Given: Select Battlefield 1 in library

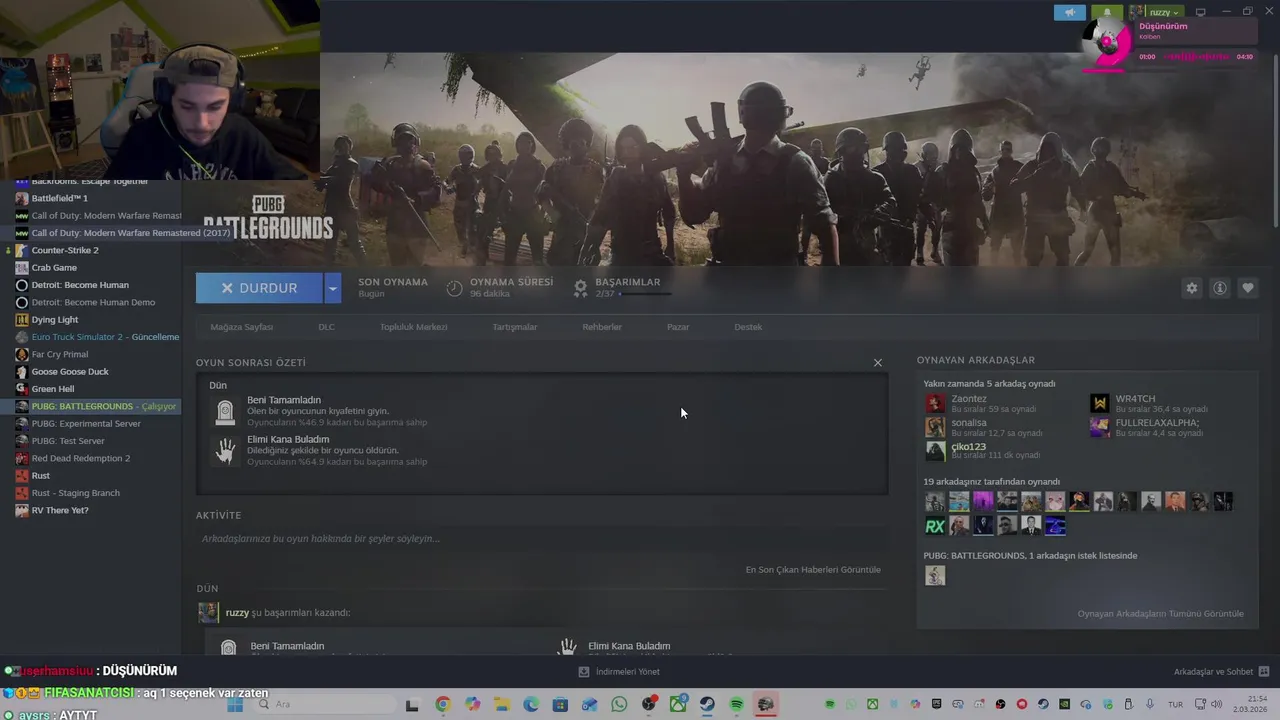Looking at the screenshot, I should pos(59,198).
